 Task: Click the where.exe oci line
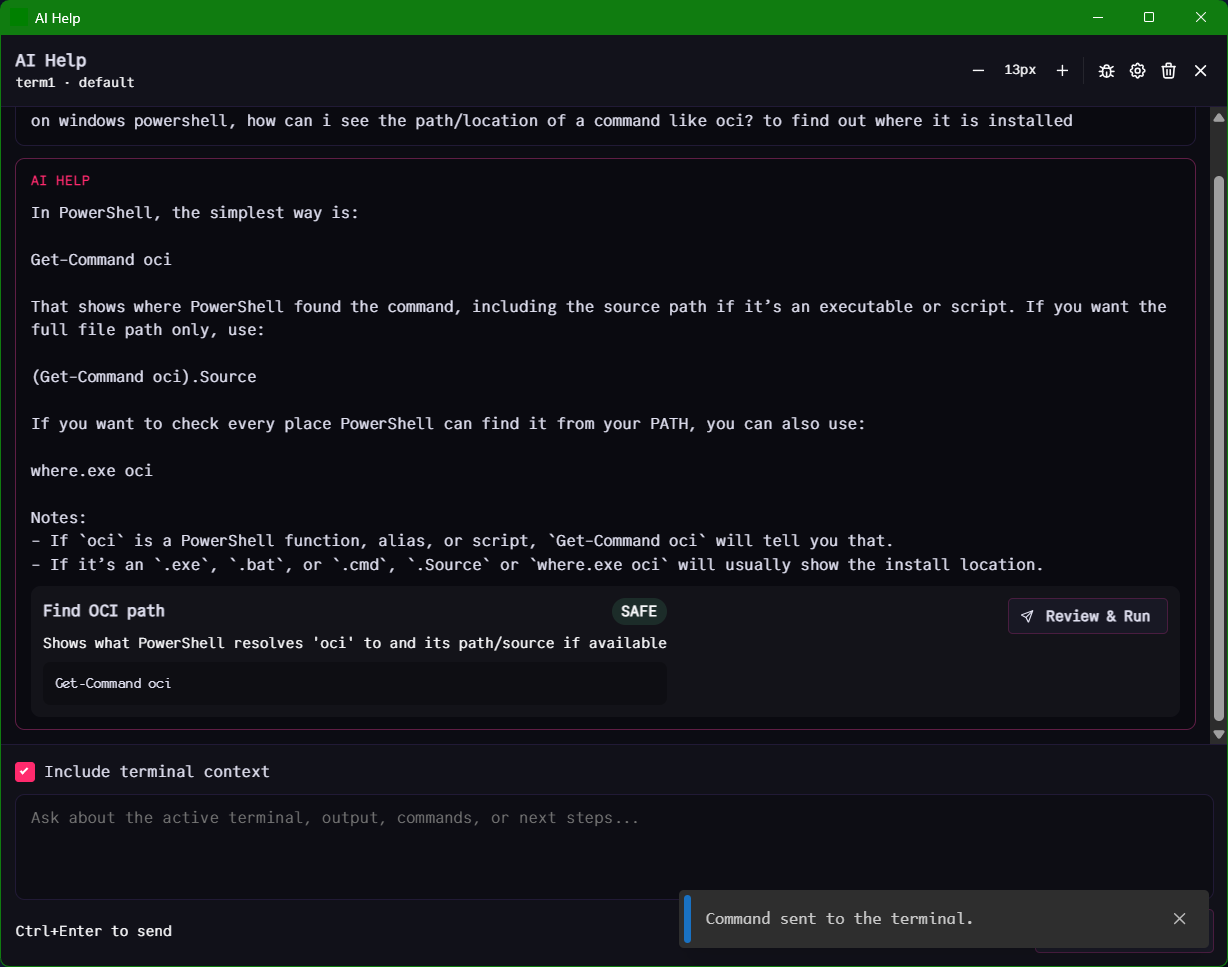92,470
